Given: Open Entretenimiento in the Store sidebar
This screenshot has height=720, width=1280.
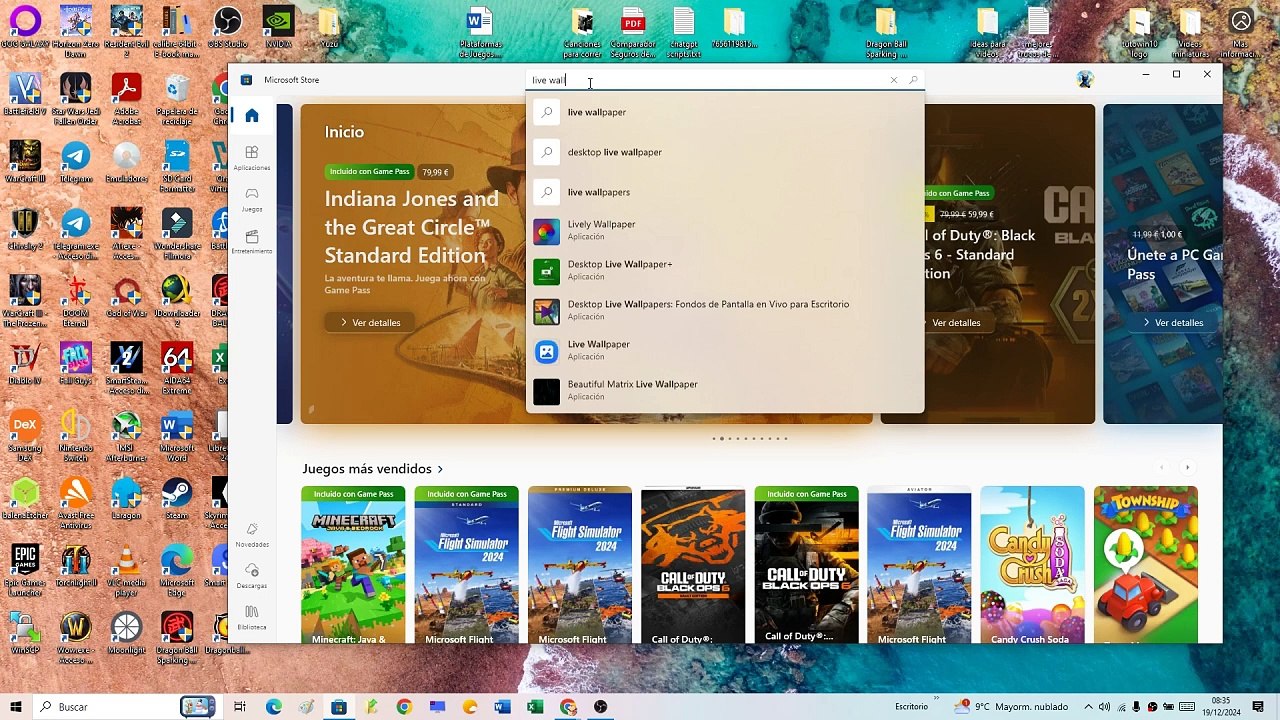Looking at the screenshot, I should (x=252, y=241).
